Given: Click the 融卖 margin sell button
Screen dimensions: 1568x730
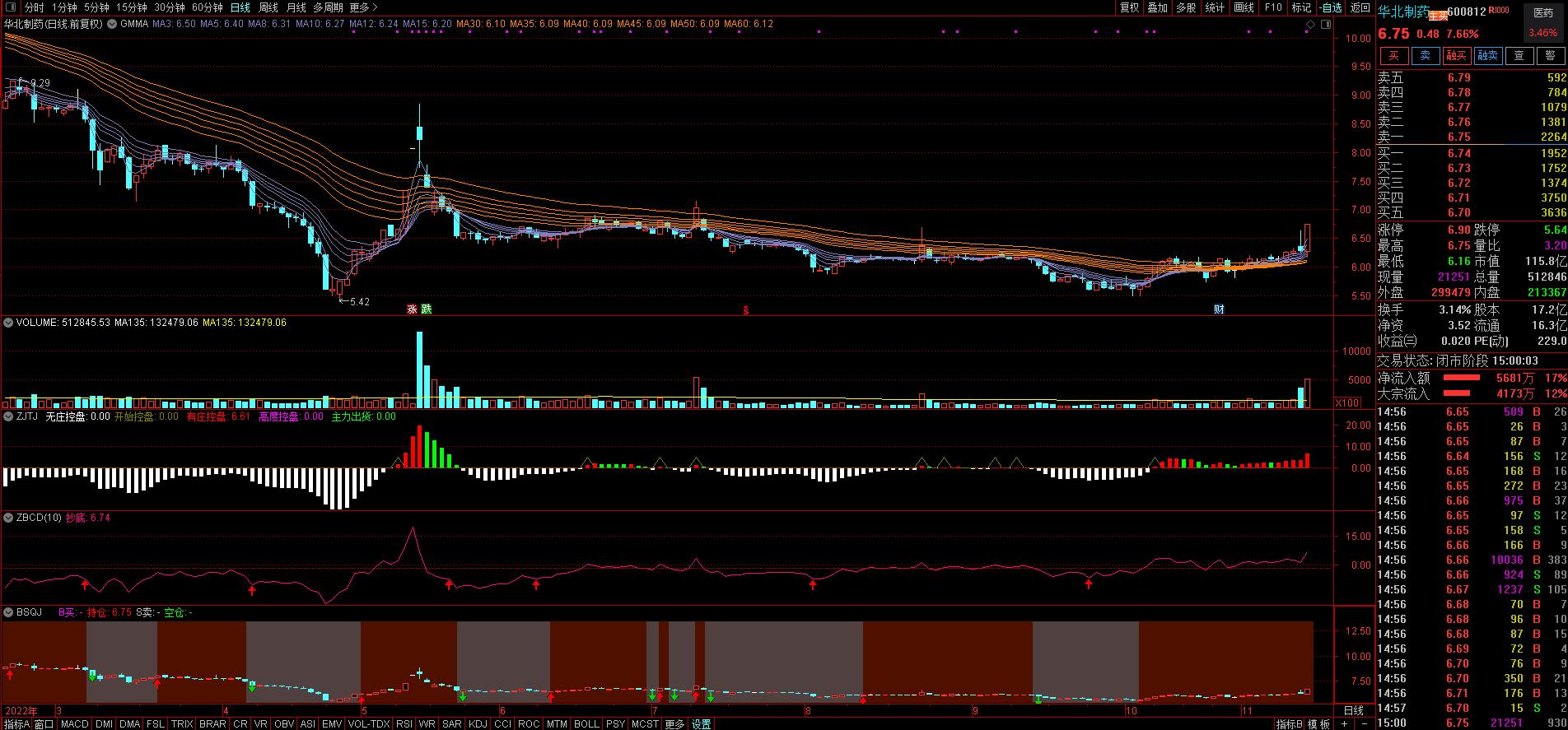Looking at the screenshot, I should [1487, 56].
